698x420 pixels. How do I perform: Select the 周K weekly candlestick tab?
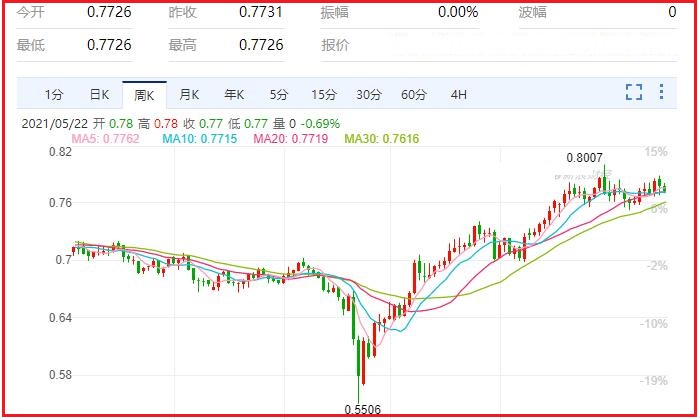point(144,95)
